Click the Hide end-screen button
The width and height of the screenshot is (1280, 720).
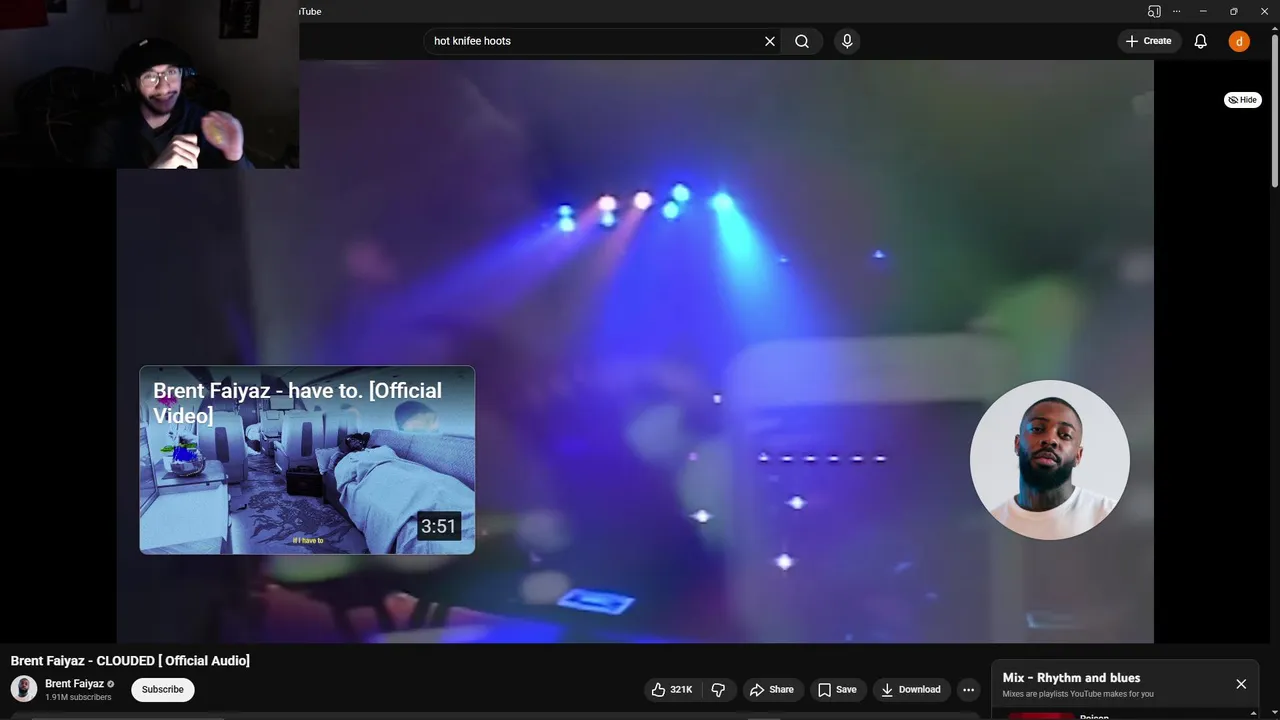click(1243, 100)
